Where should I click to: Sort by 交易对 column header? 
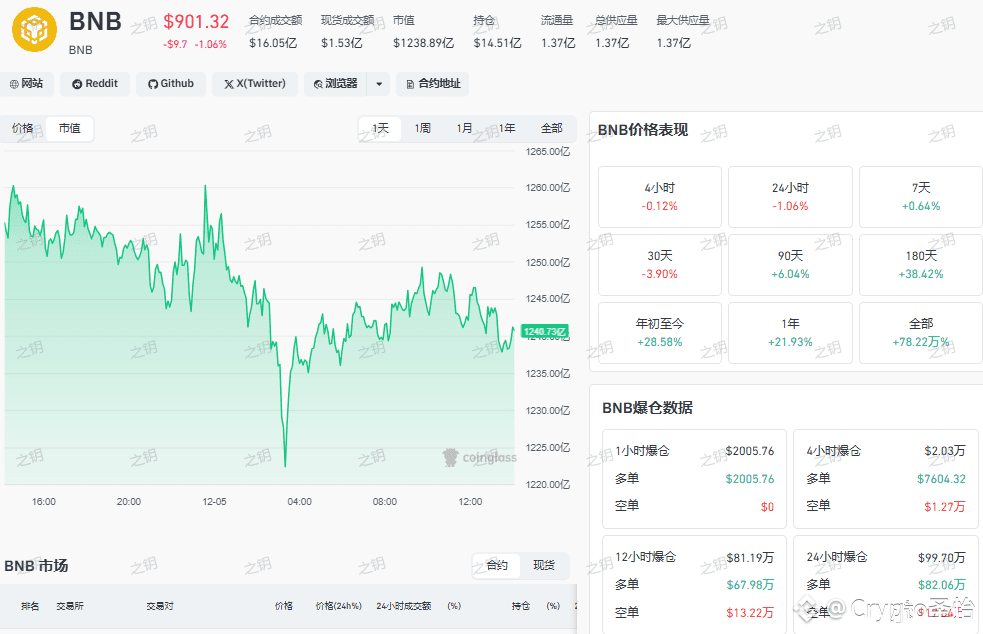click(x=160, y=606)
